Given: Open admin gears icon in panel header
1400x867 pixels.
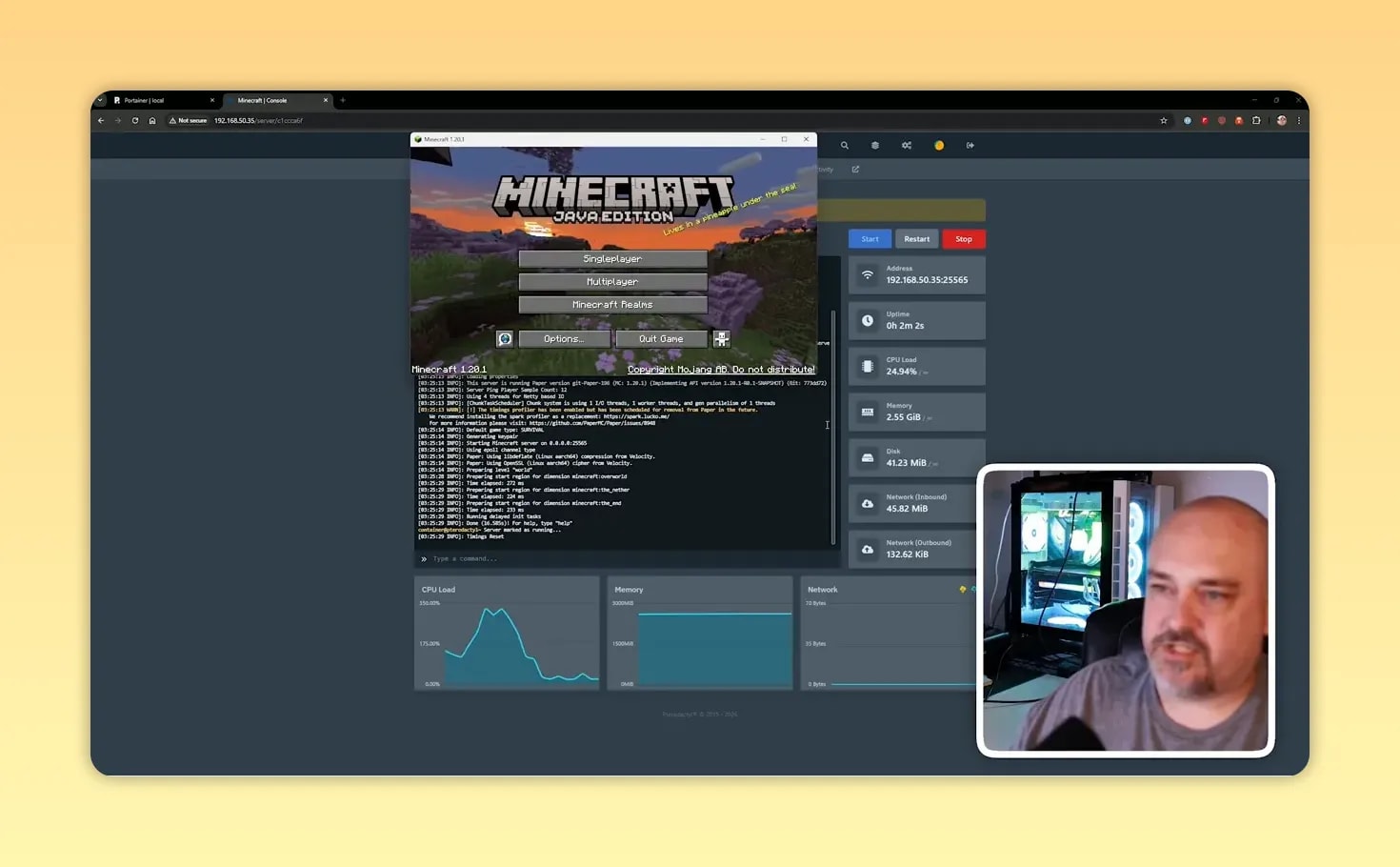Looking at the screenshot, I should tap(907, 146).
